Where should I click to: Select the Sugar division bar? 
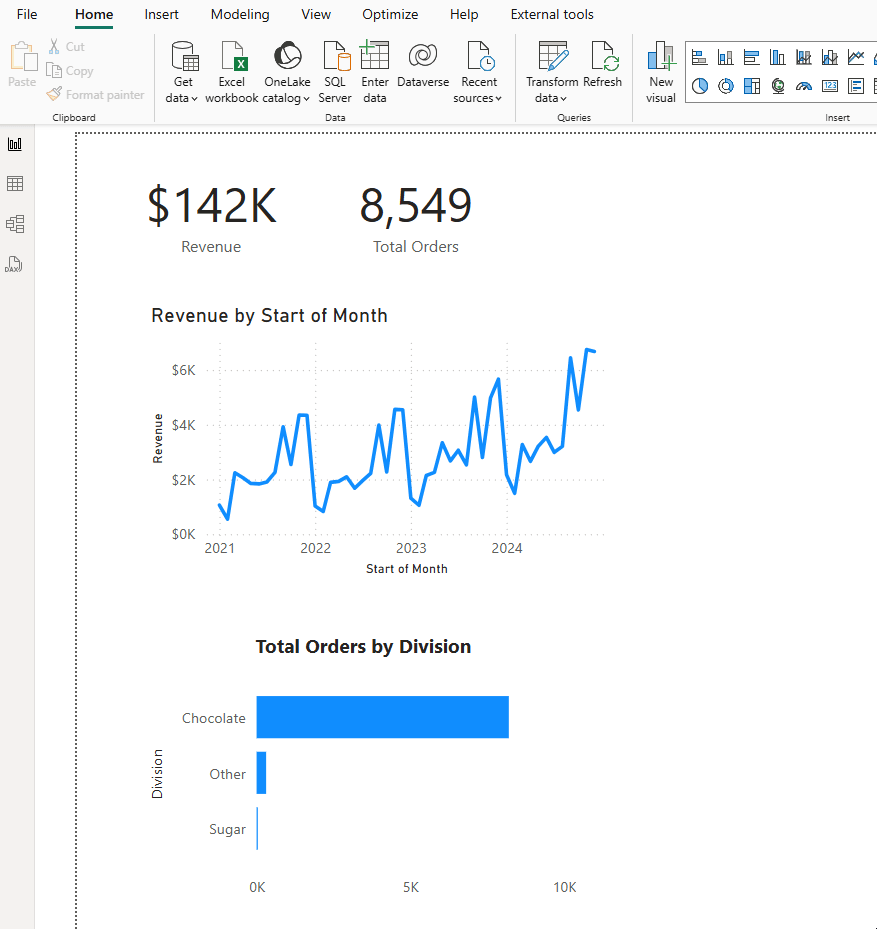click(x=257, y=828)
